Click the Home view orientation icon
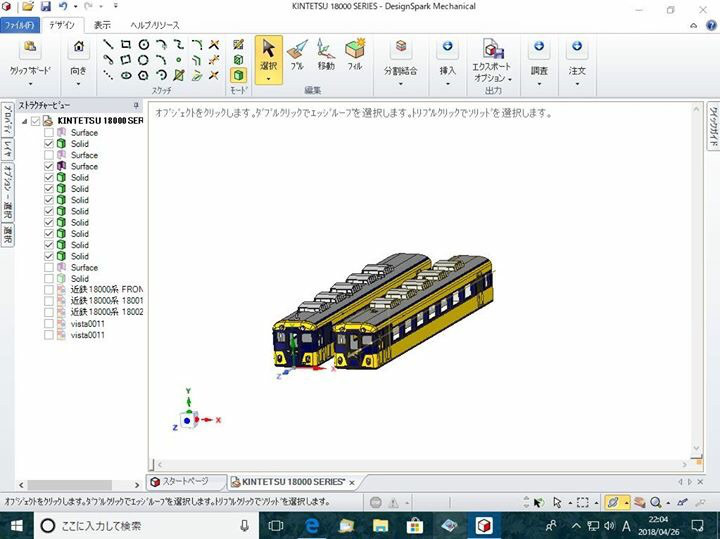The width and height of the screenshot is (720, 539). tap(79, 47)
